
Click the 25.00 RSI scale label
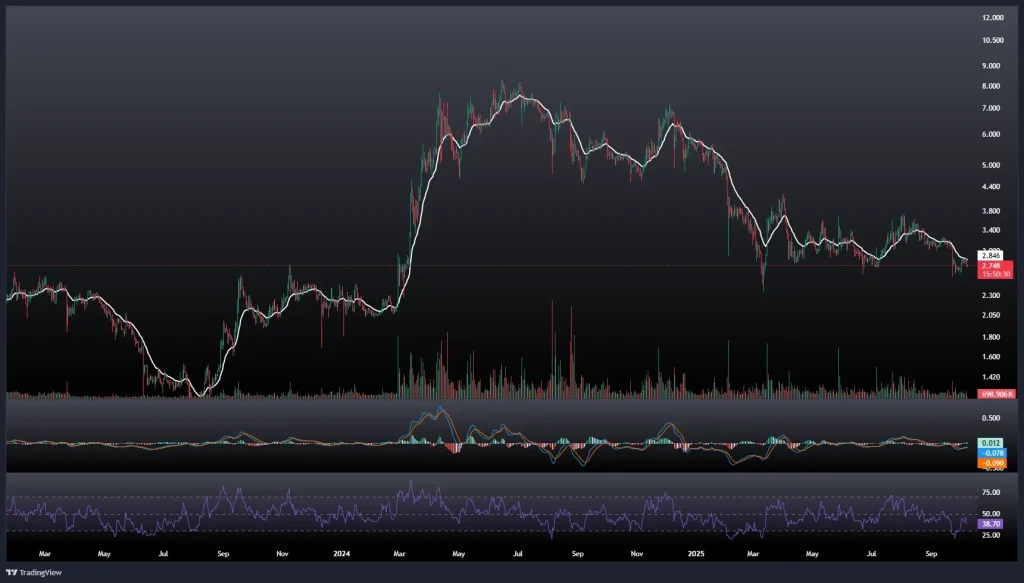click(x=993, y=535)
